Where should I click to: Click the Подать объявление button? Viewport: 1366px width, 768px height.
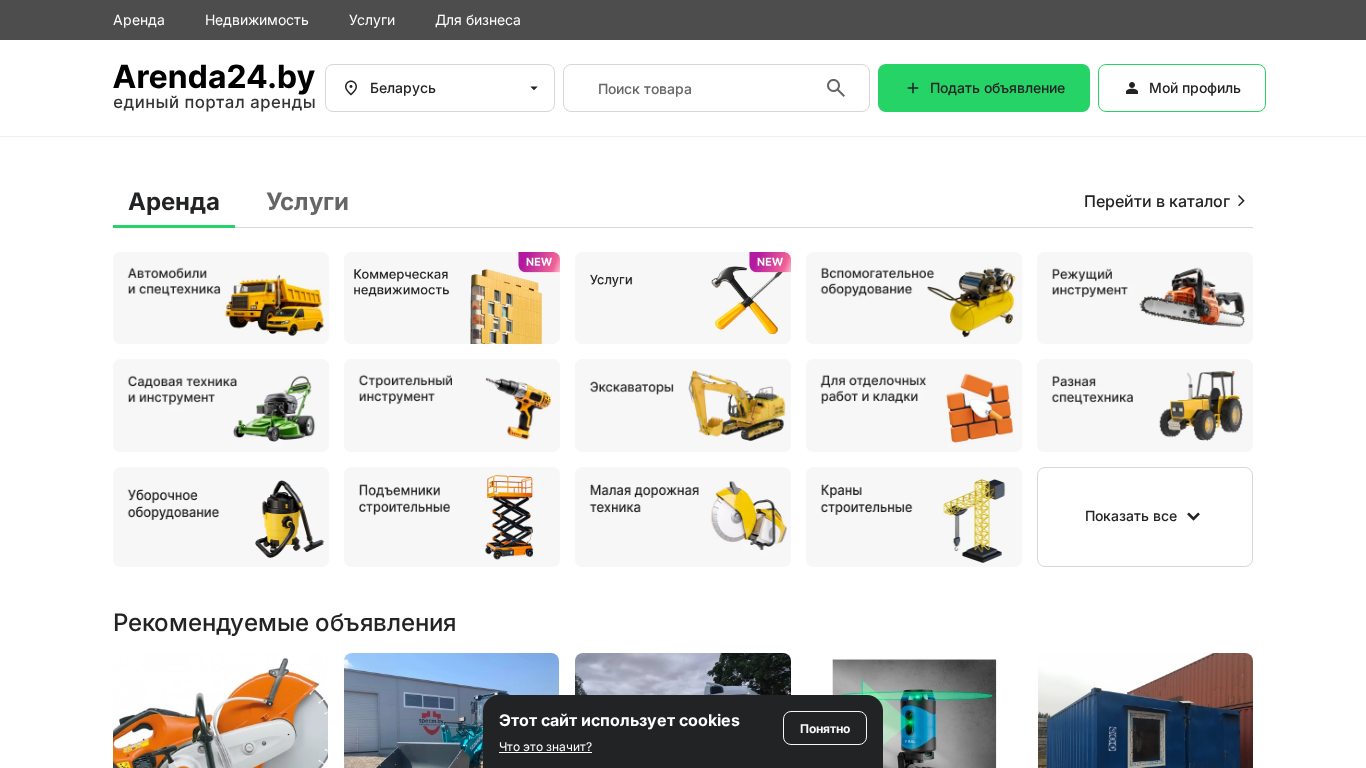click(984, 88)
